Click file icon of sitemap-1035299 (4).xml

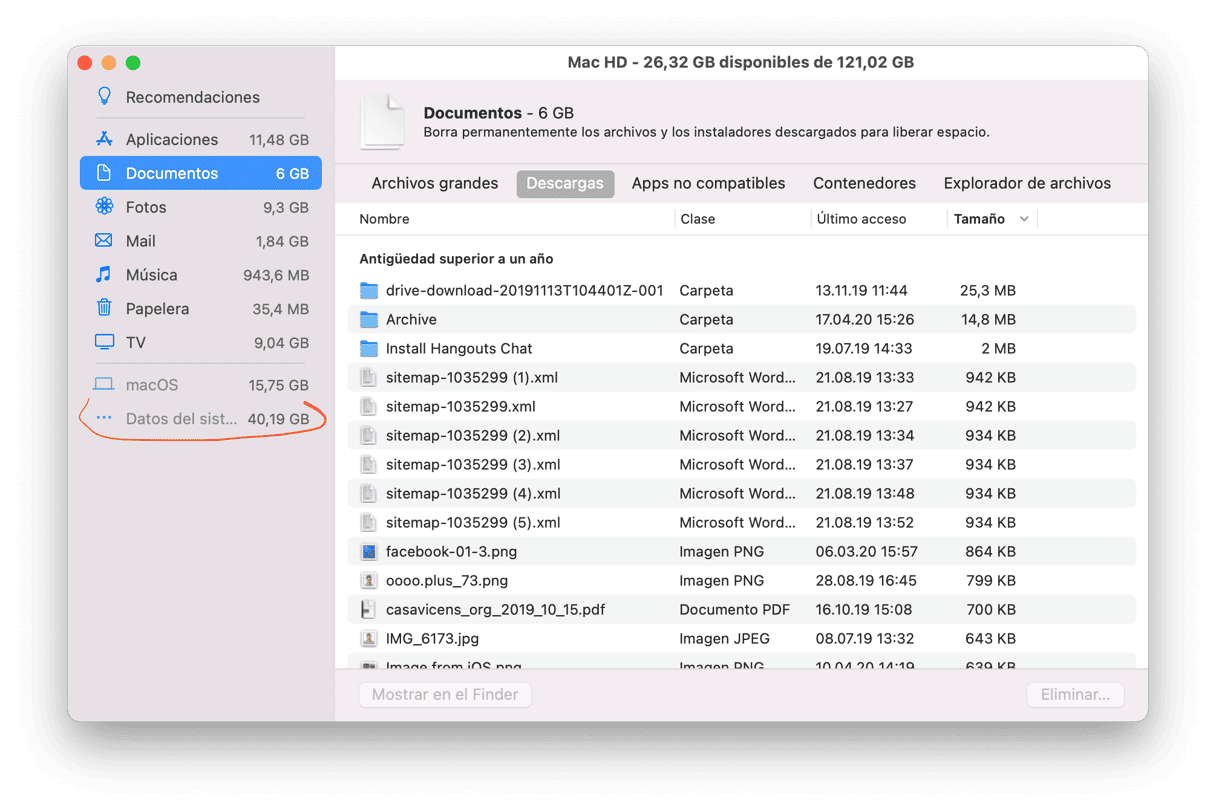click(369, 494)
